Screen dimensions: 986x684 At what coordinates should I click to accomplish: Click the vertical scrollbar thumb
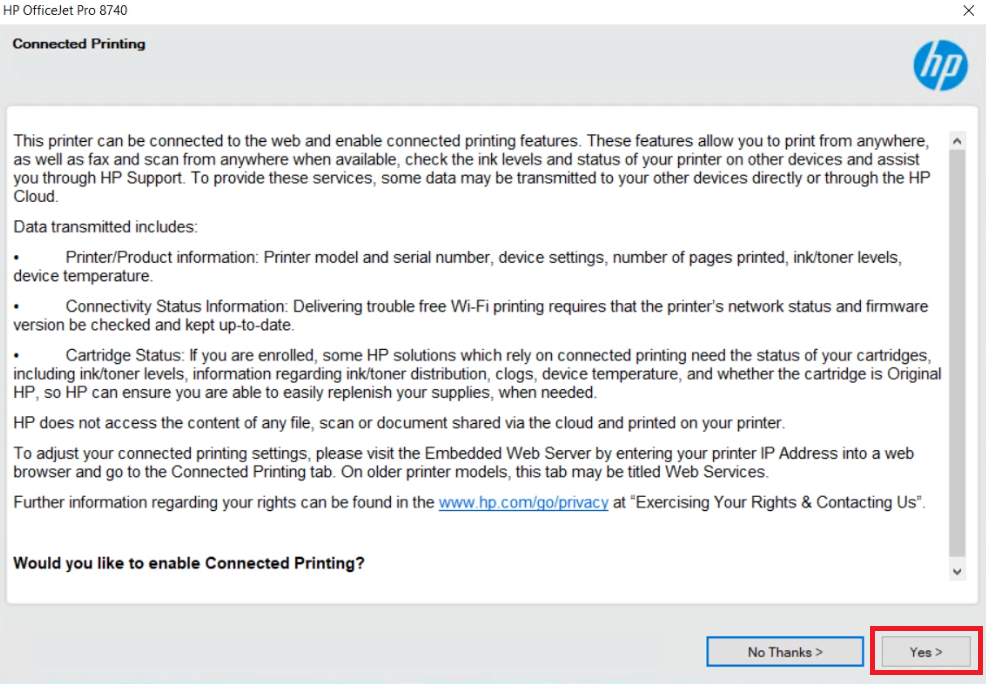pyautogui.click(x=957, y=353)
